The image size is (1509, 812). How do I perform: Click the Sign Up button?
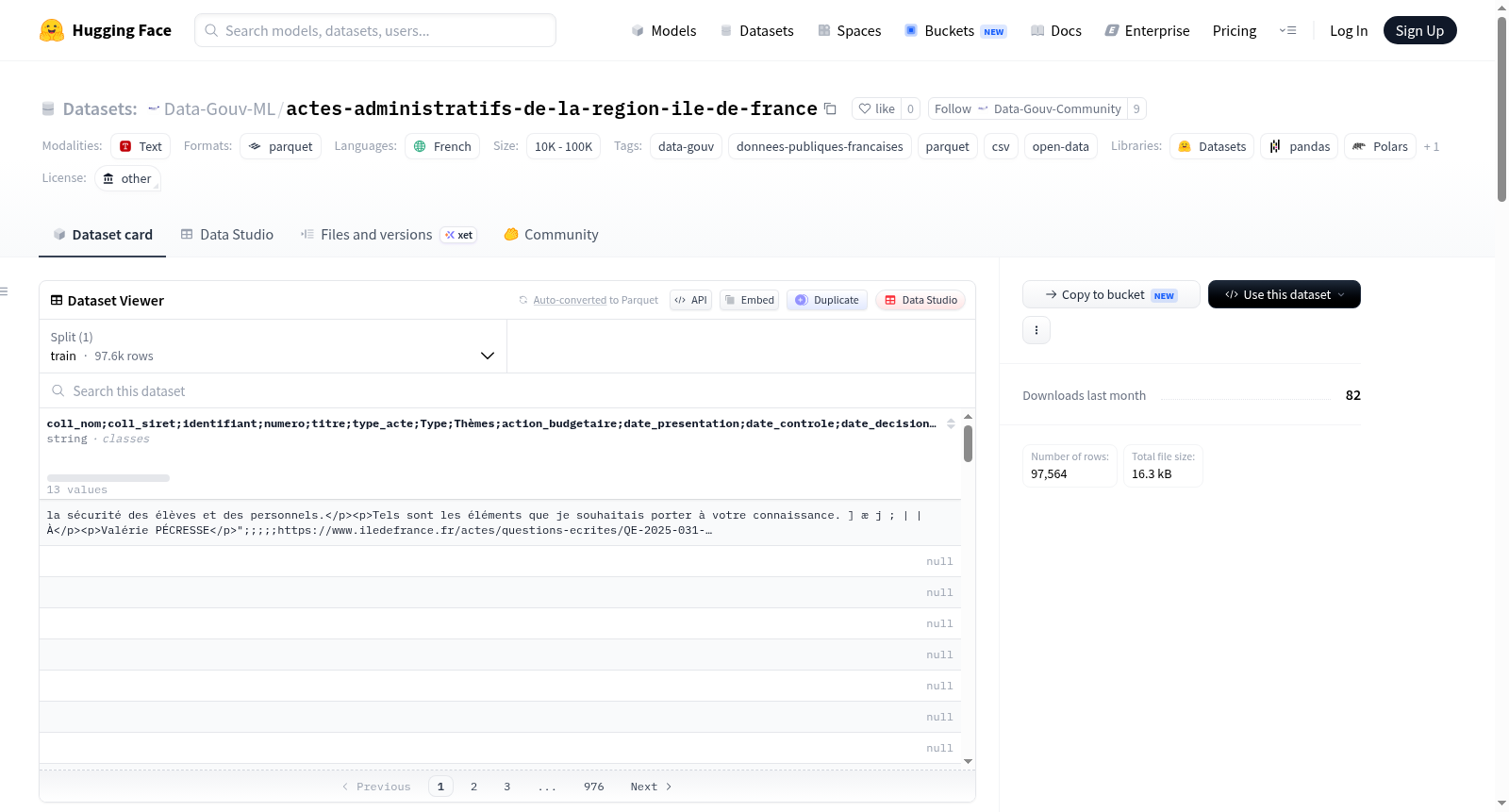[1419, 30]
